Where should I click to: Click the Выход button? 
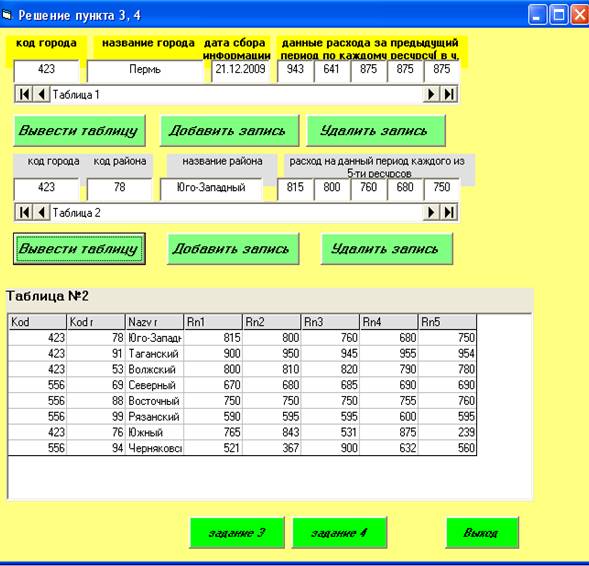point(482,533)
